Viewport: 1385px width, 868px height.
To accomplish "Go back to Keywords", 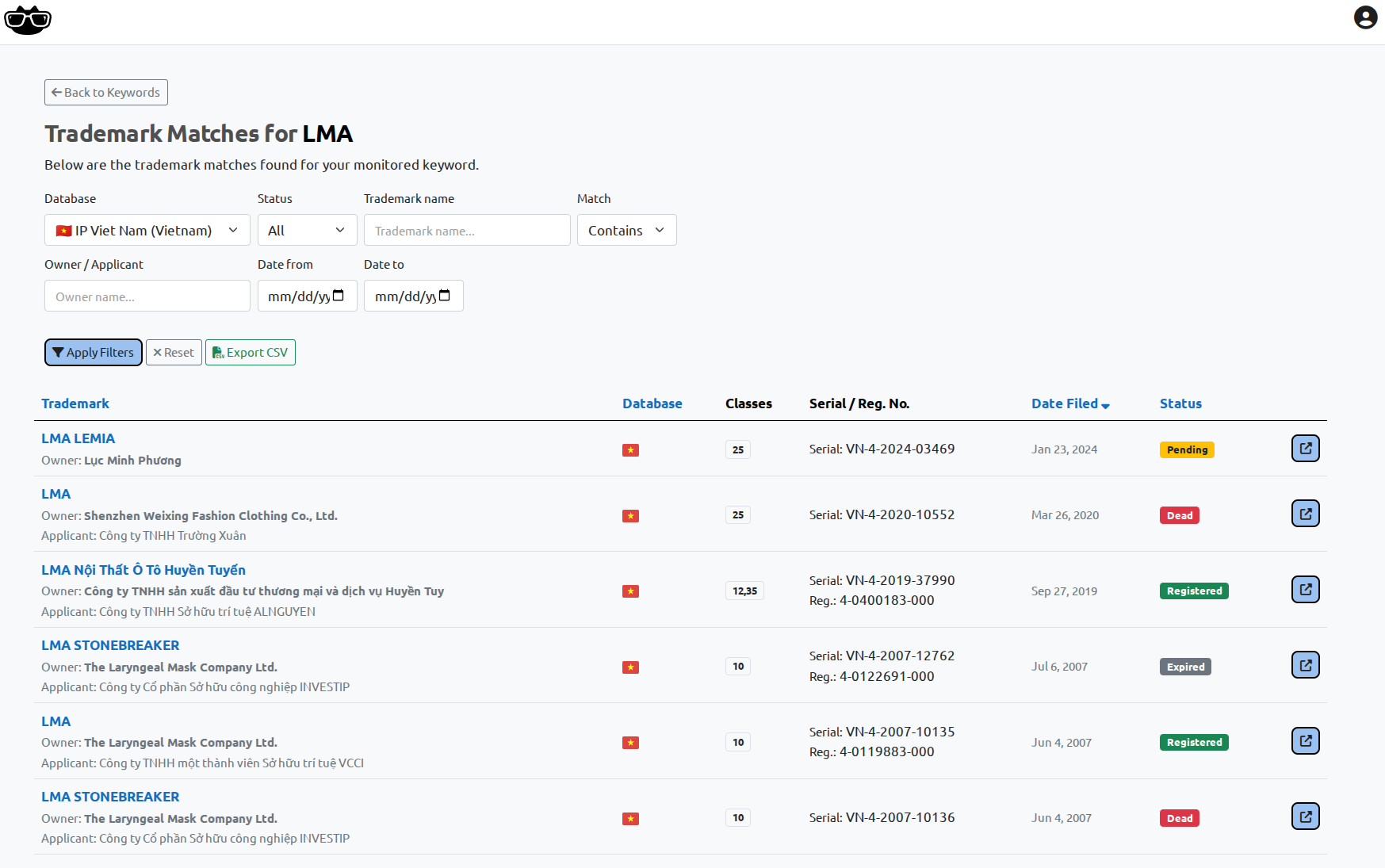I will coord(106,92).
